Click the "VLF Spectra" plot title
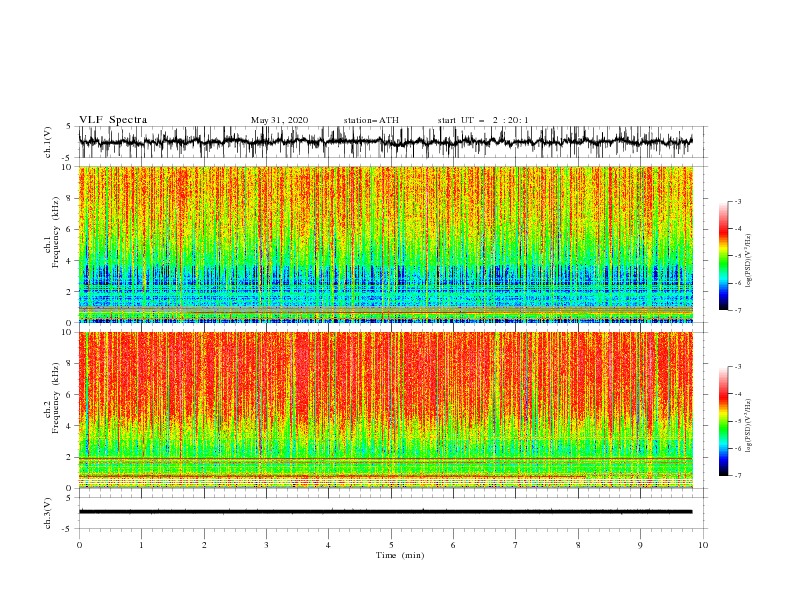This screenshot has width=792, height=612. coord(113,120)
